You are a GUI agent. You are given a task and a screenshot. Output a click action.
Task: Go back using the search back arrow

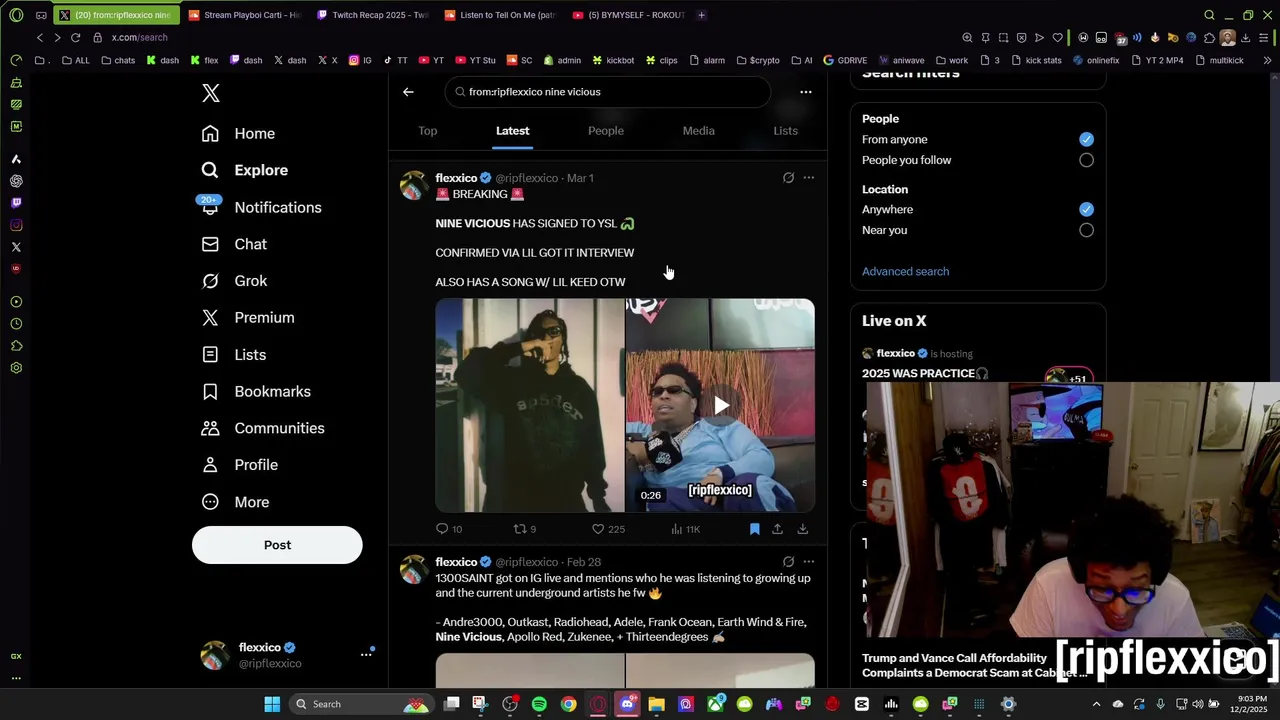408,92
